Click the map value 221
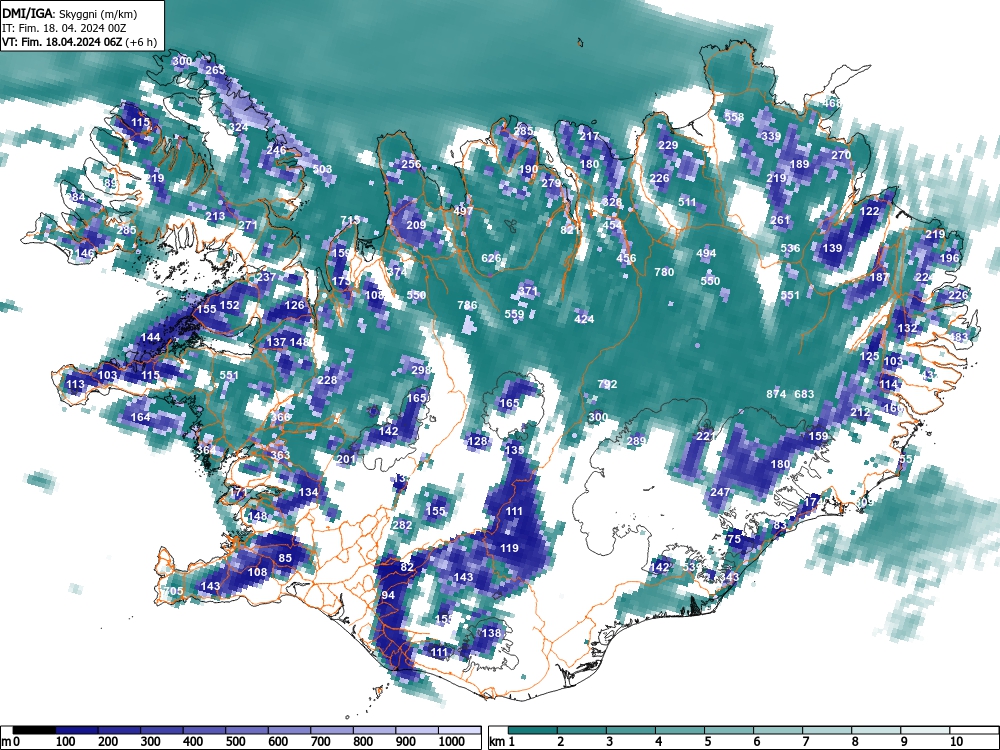1000x750 pixels. pyautogui.click(x=705, y=436)
